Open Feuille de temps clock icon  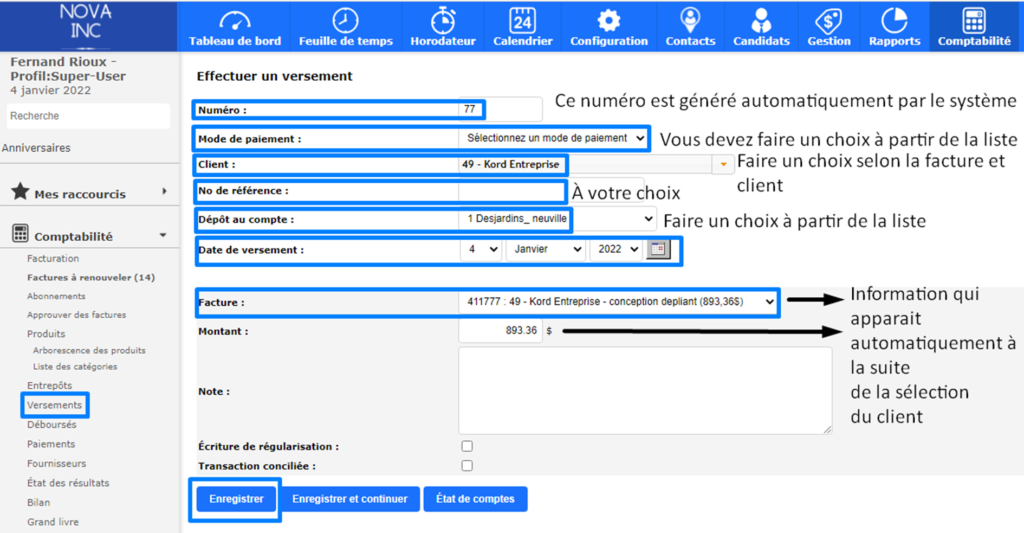(x=345, y=20)
